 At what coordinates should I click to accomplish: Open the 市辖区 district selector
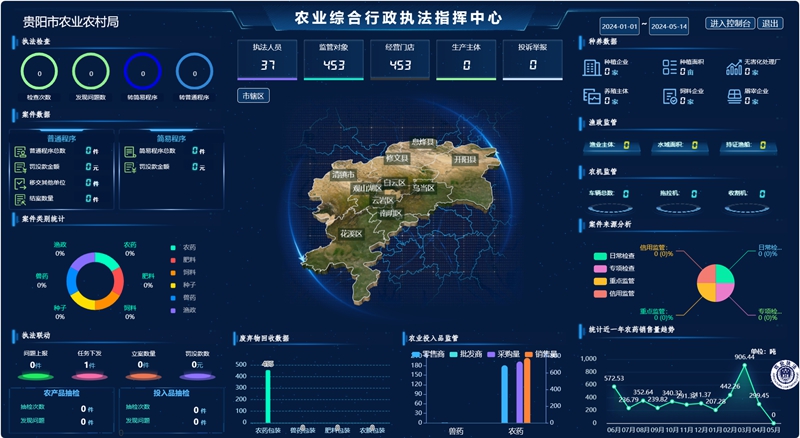253,95
